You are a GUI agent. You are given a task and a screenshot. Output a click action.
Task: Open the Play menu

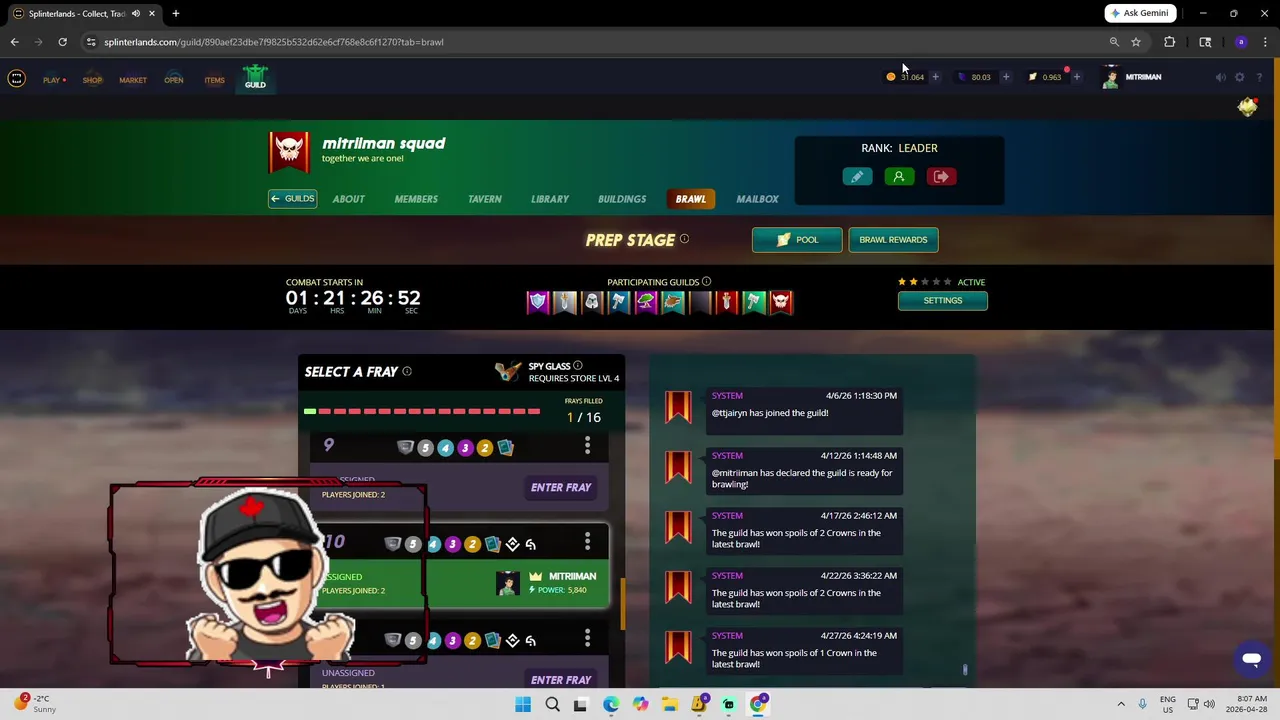click(x=53, y=80)
